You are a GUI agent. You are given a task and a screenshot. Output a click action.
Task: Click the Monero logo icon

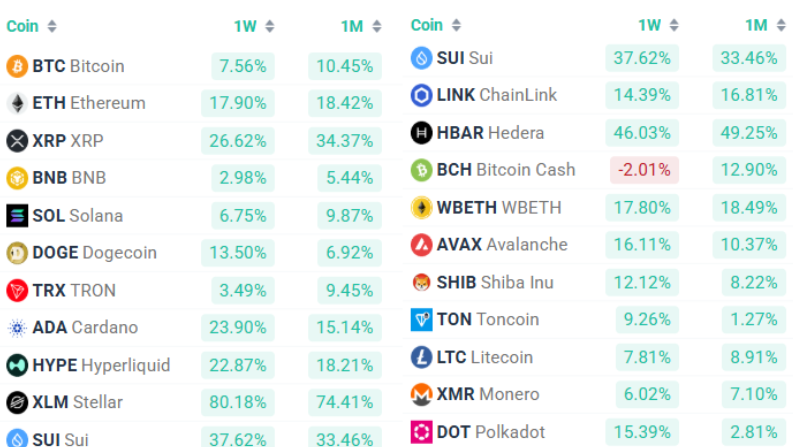tap(421, 394)
